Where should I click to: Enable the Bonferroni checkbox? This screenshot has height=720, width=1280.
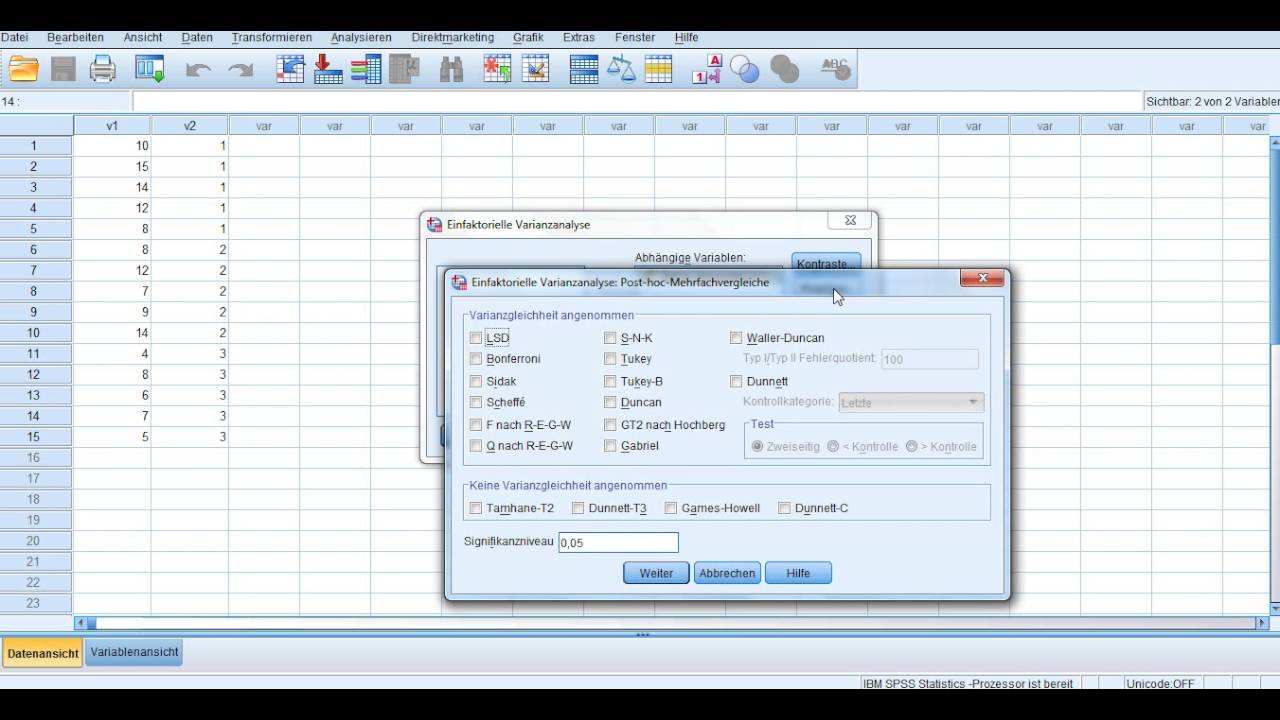pos(476,359)
